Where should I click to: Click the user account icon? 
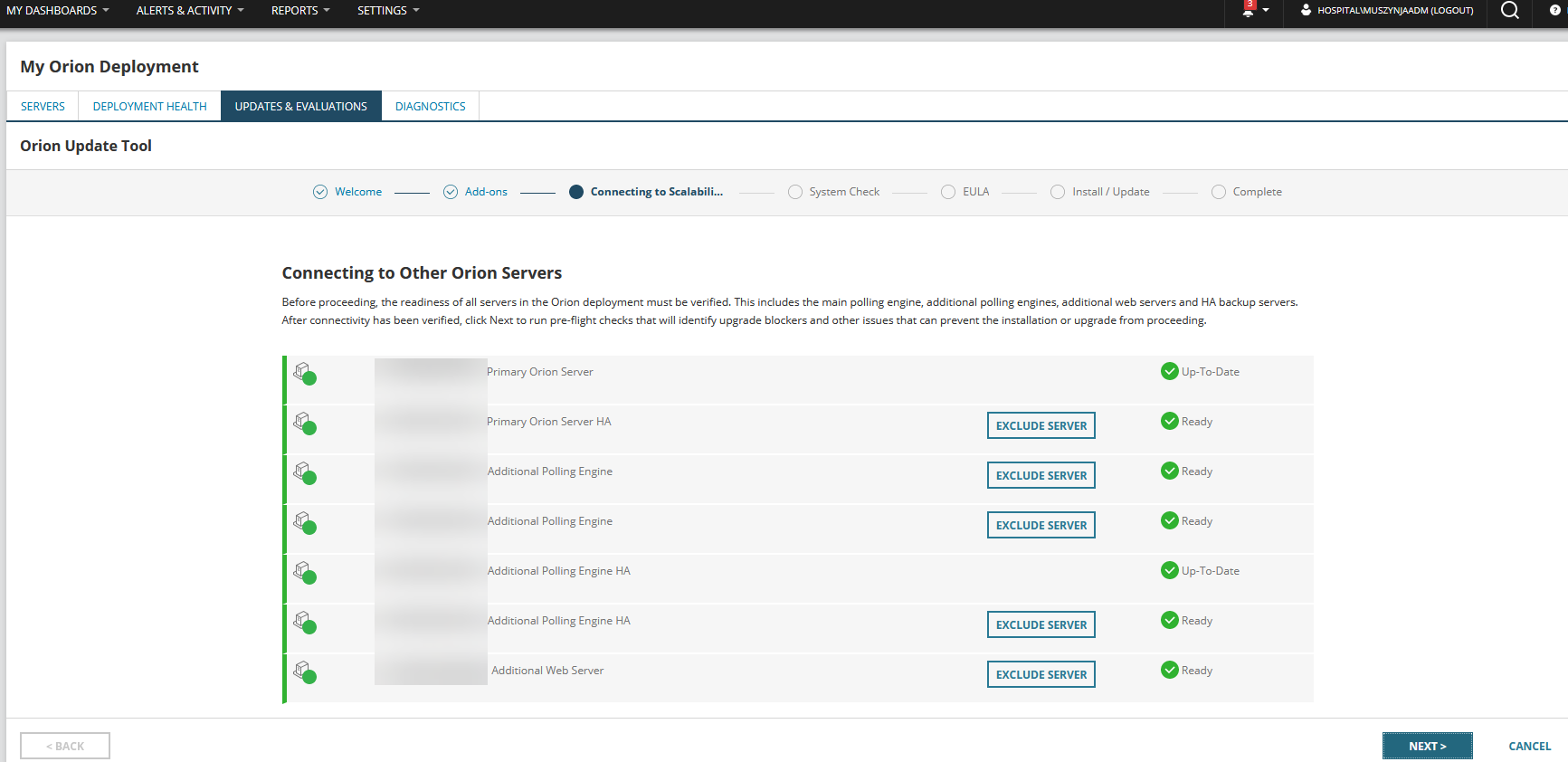(1306, 10)
